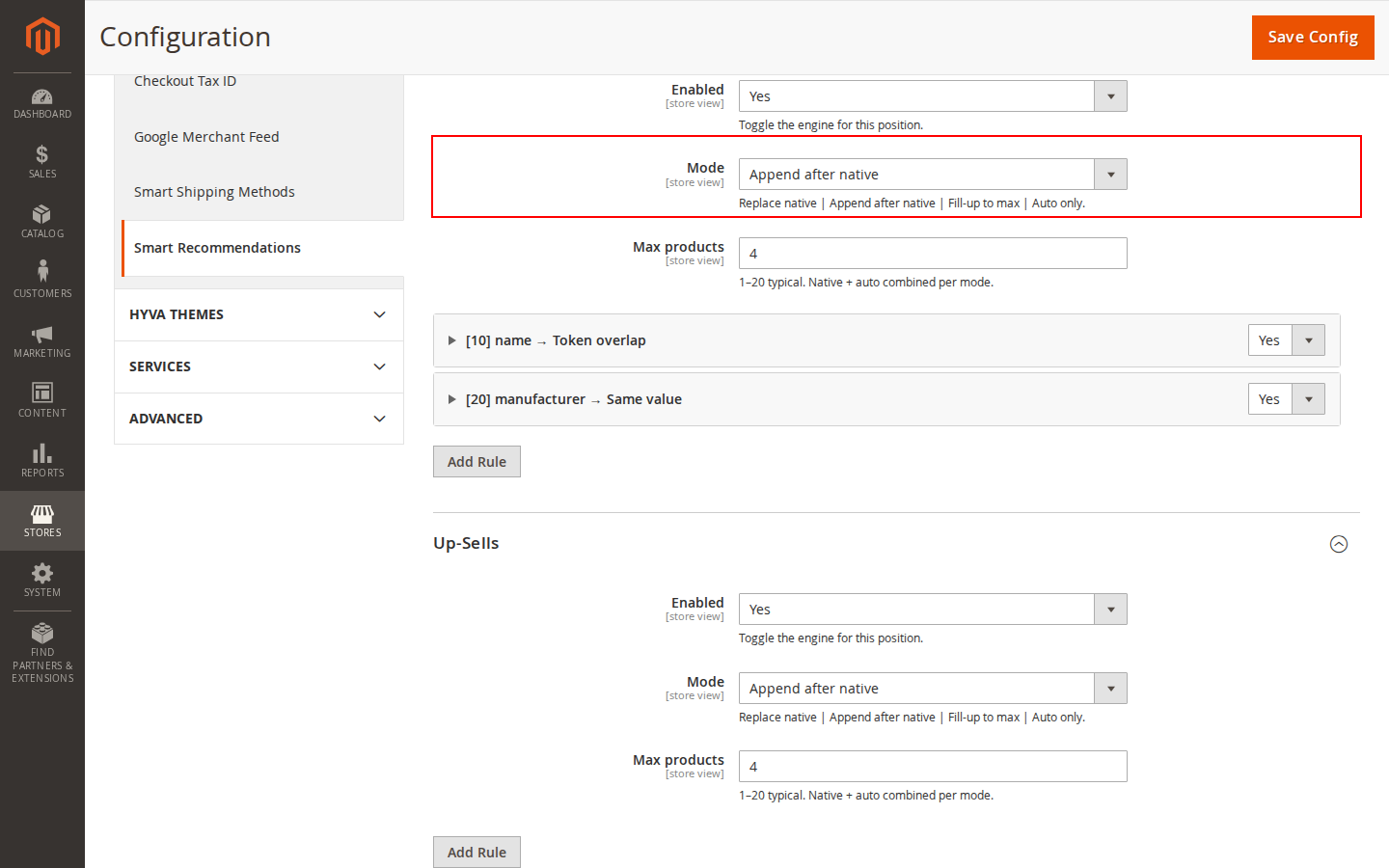
Task: Open Smart Shipping Methods settings
Action: click(x=214, y=192)
